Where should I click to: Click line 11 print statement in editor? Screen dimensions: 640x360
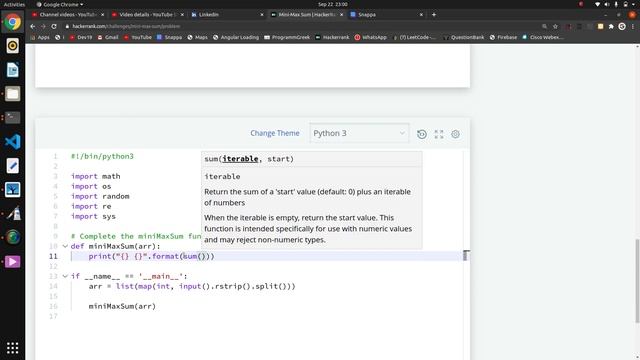pyautogui.click(x=151, y=256)
